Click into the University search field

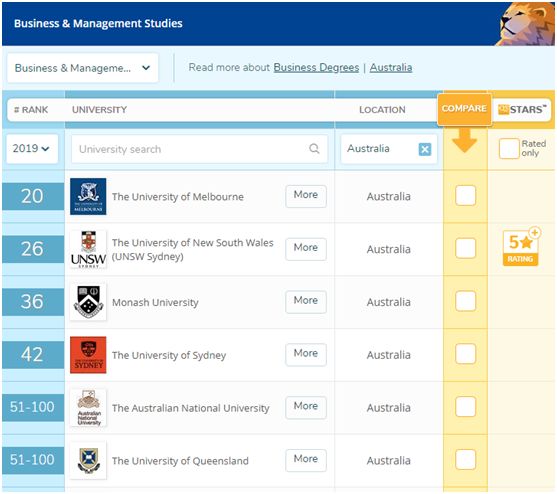click(199, 149)
